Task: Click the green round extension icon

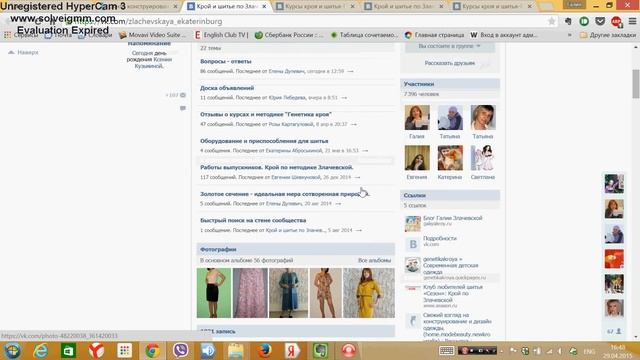Action: (x=584, y=21)
